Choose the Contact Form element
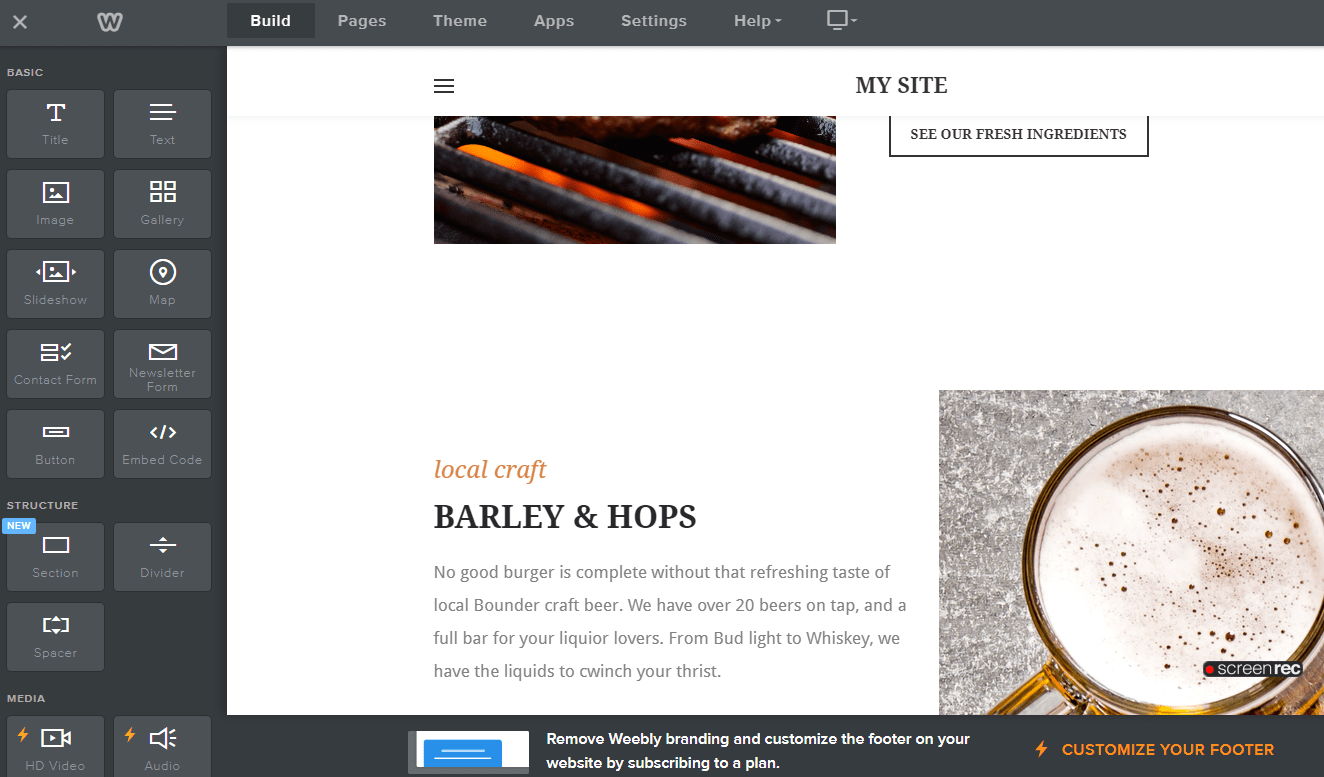Image resolution: width=1324 pixels, height=777 pixels. (55, 363)
